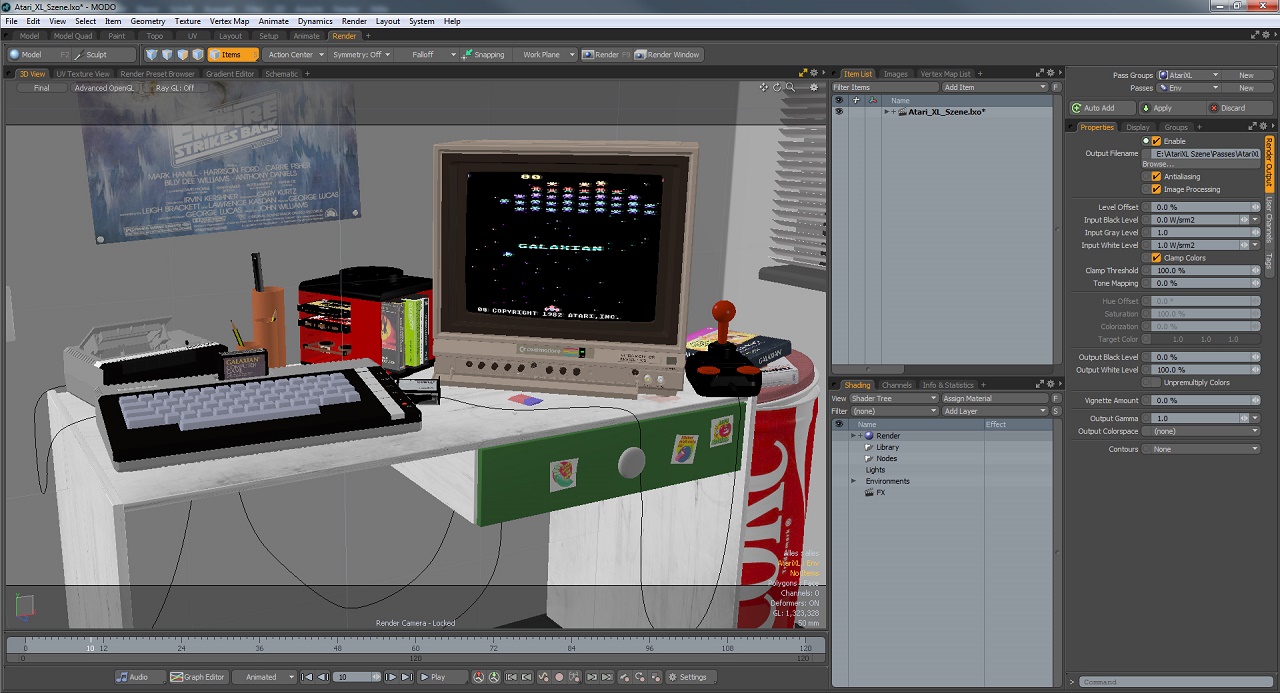Open Add Item dropdown
The width and height of the screenshot is (1280, 693).
pos(995,87)
